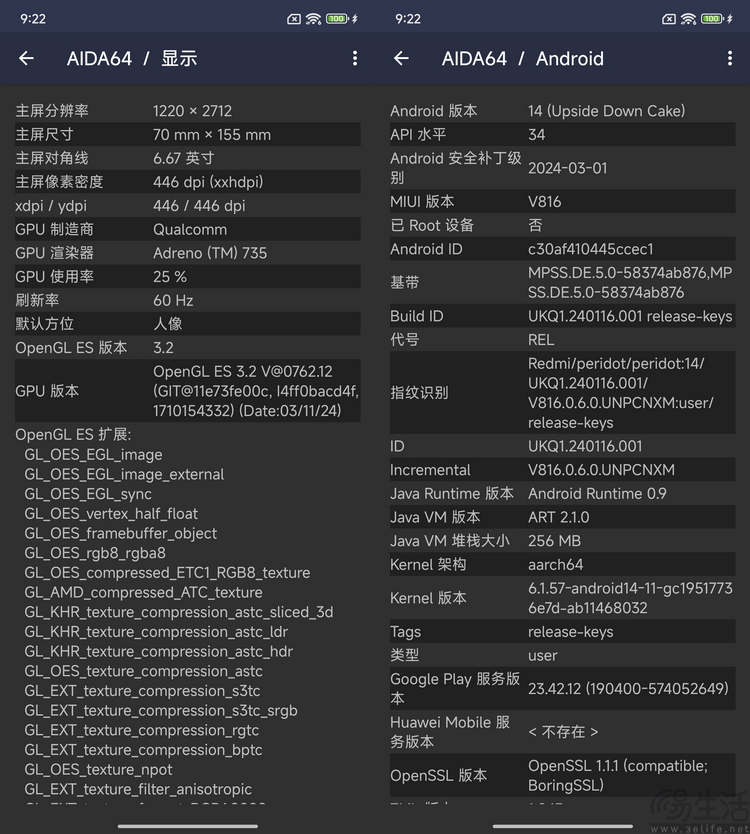Tap GL_OES_rgb8_rgba8 extension entry

pyautogui.click(x=95, y=553)
